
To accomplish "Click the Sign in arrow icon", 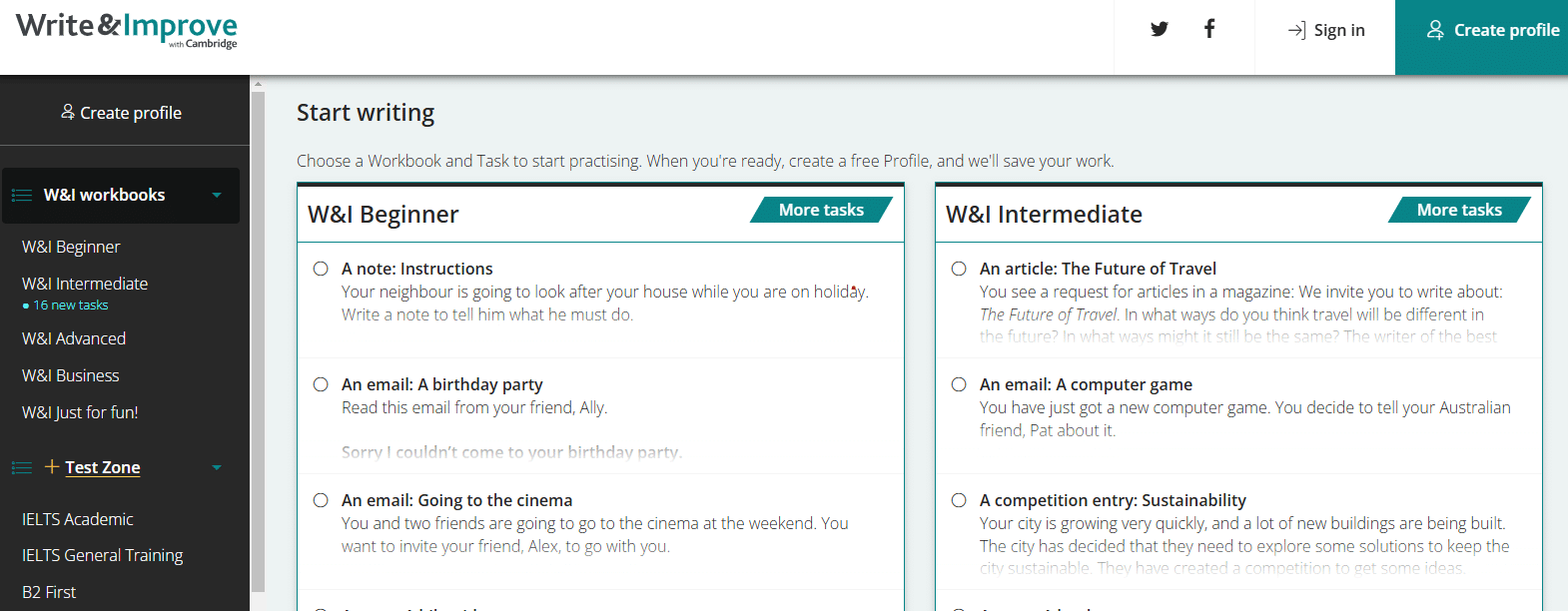I will tap(1296, 30).
